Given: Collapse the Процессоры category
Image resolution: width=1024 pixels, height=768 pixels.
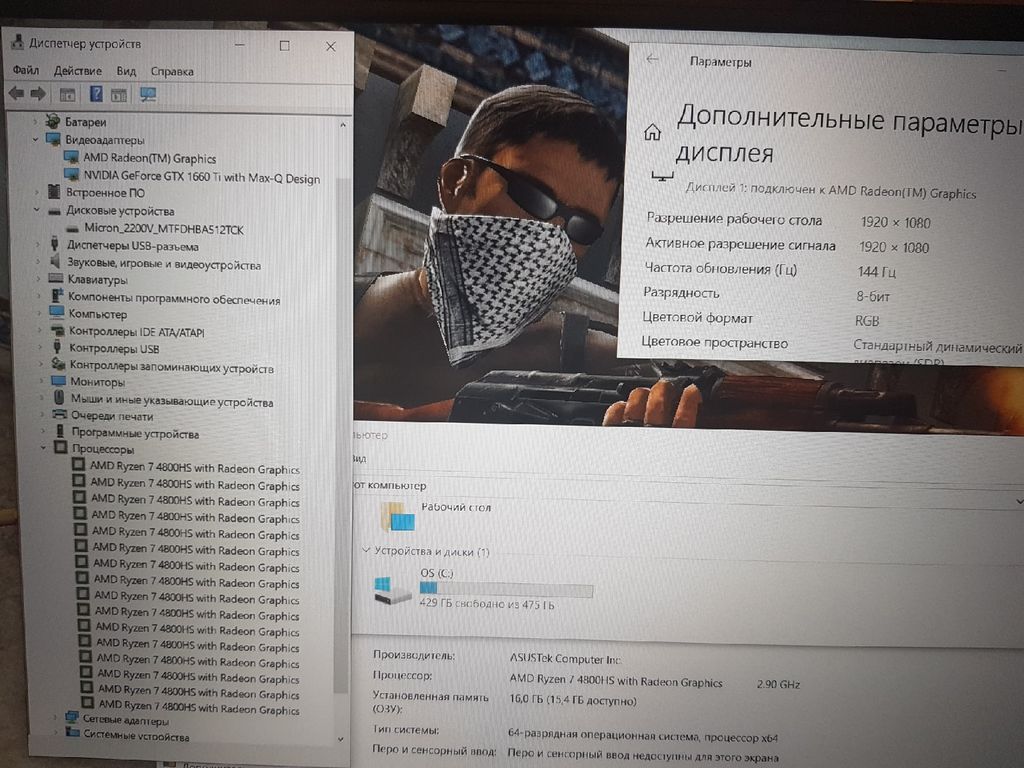Looking at the screenshot, I should 43,448.
